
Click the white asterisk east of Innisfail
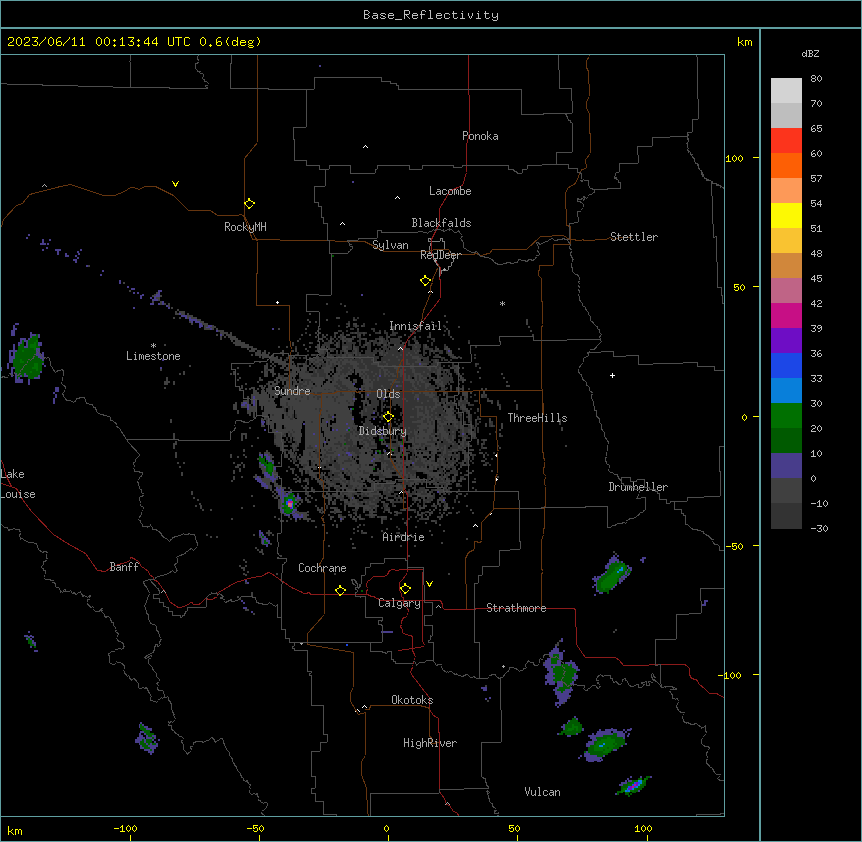tap(502, 303)
